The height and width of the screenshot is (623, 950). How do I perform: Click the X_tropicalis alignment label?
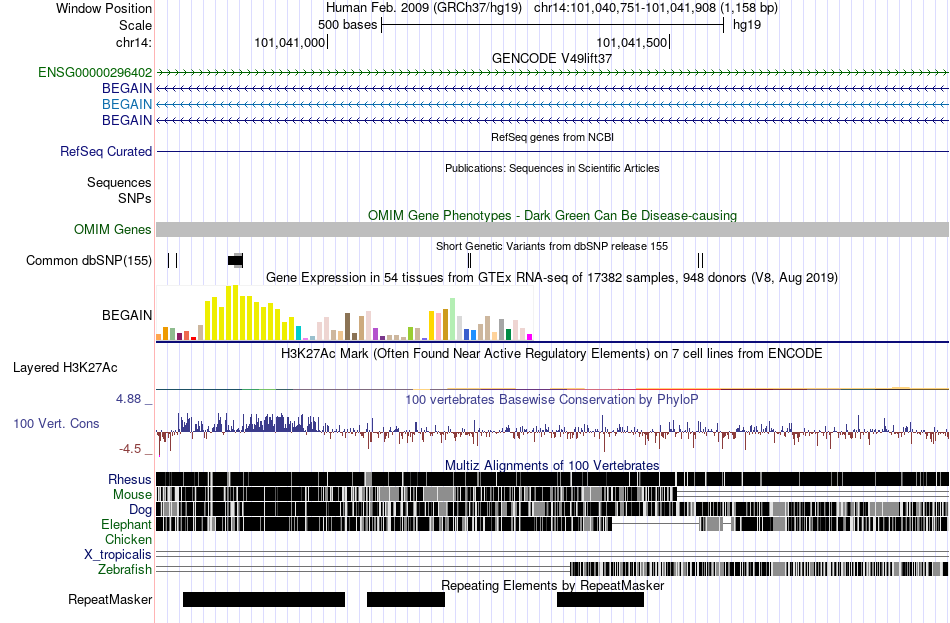(118, 555)
